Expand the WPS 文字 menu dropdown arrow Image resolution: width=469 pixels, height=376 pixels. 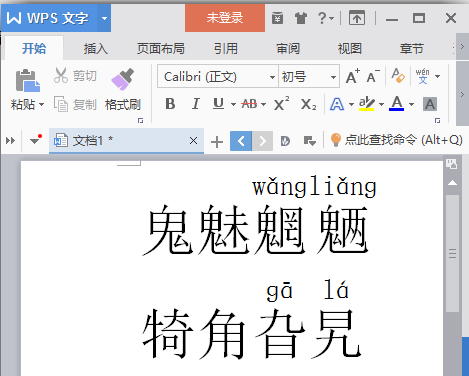click(x=104, y=18)
